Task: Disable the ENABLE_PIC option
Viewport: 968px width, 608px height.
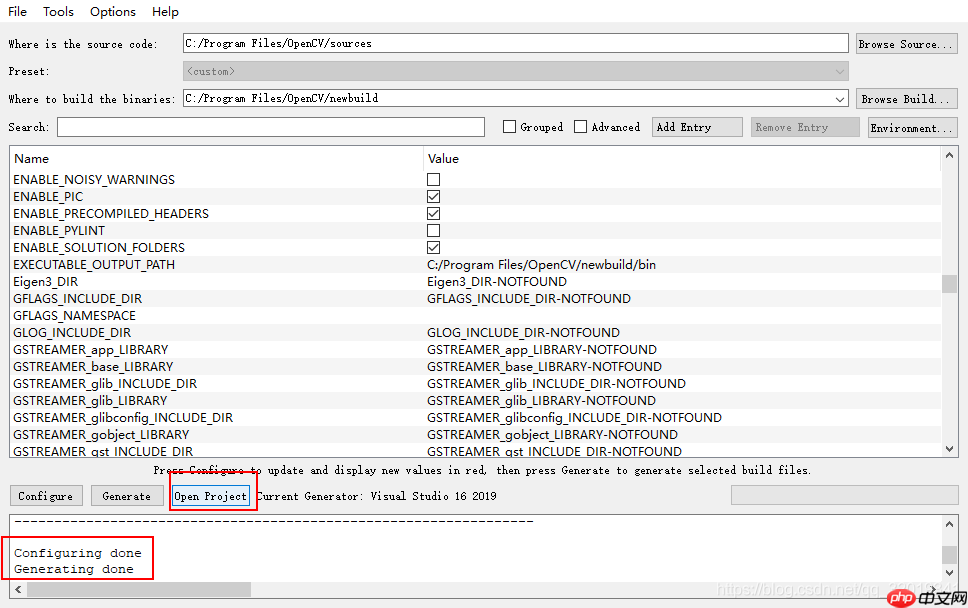Action: click(433, 196)
